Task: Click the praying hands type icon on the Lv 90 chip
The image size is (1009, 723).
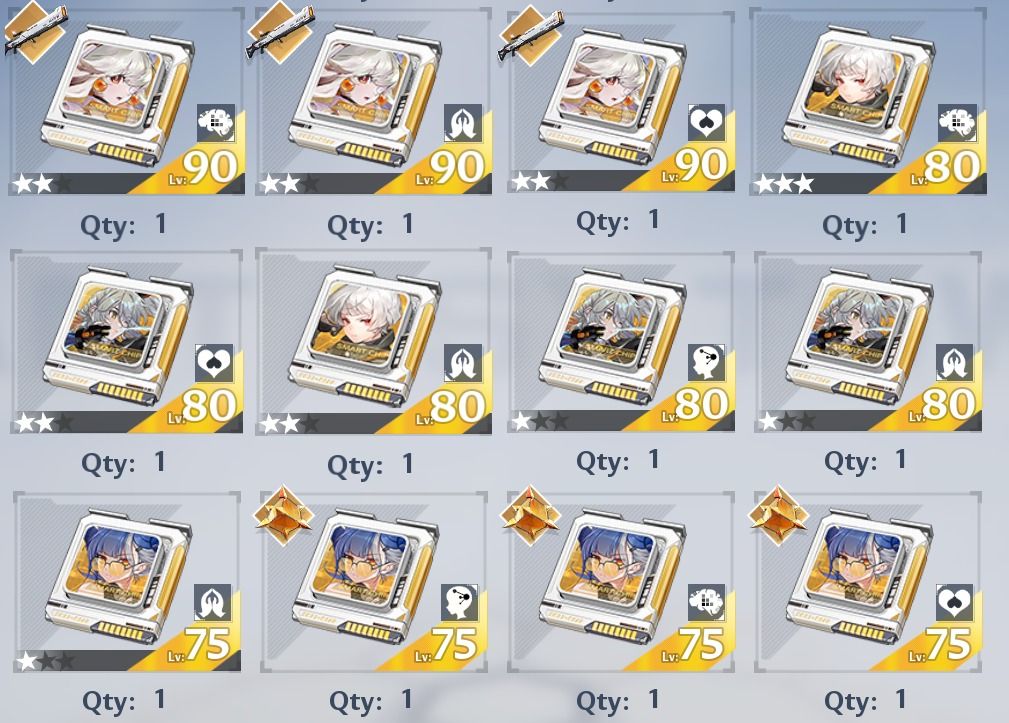Action: 463,122
